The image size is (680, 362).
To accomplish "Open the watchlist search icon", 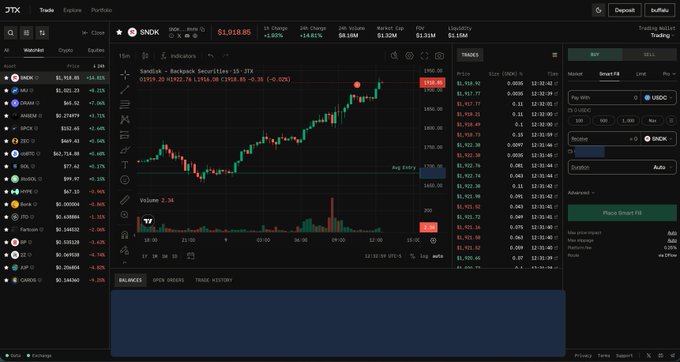I will [11, 33].
